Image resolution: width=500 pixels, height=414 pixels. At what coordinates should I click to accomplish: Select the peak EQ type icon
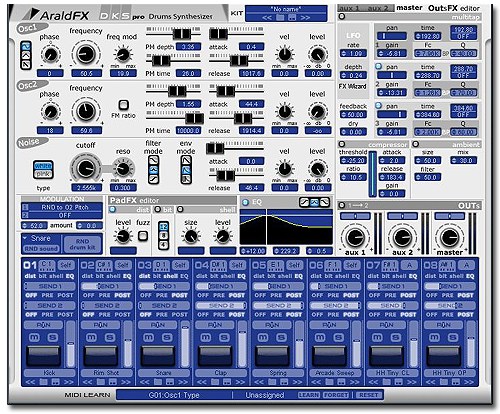(x=314, y=202)
